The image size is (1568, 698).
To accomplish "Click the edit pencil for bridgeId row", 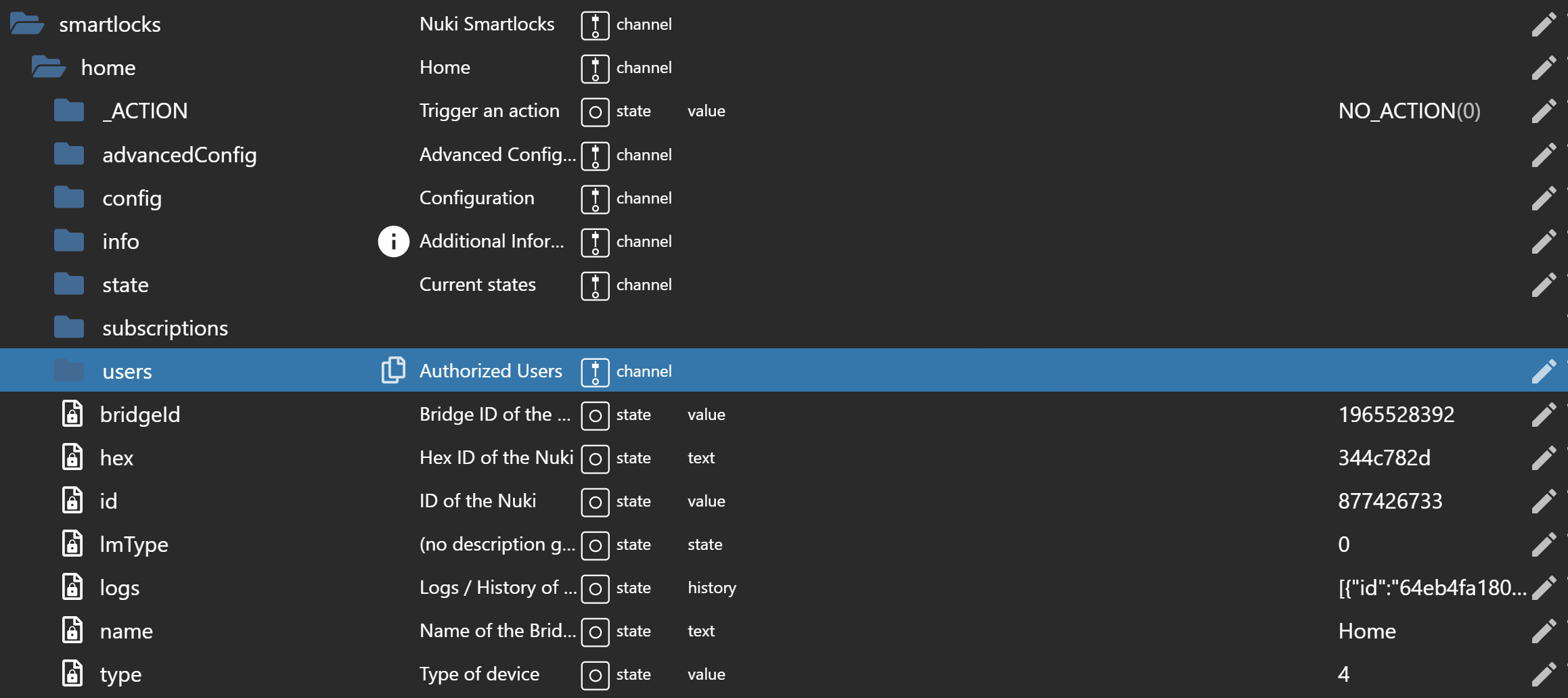I will pos(1544,415).
